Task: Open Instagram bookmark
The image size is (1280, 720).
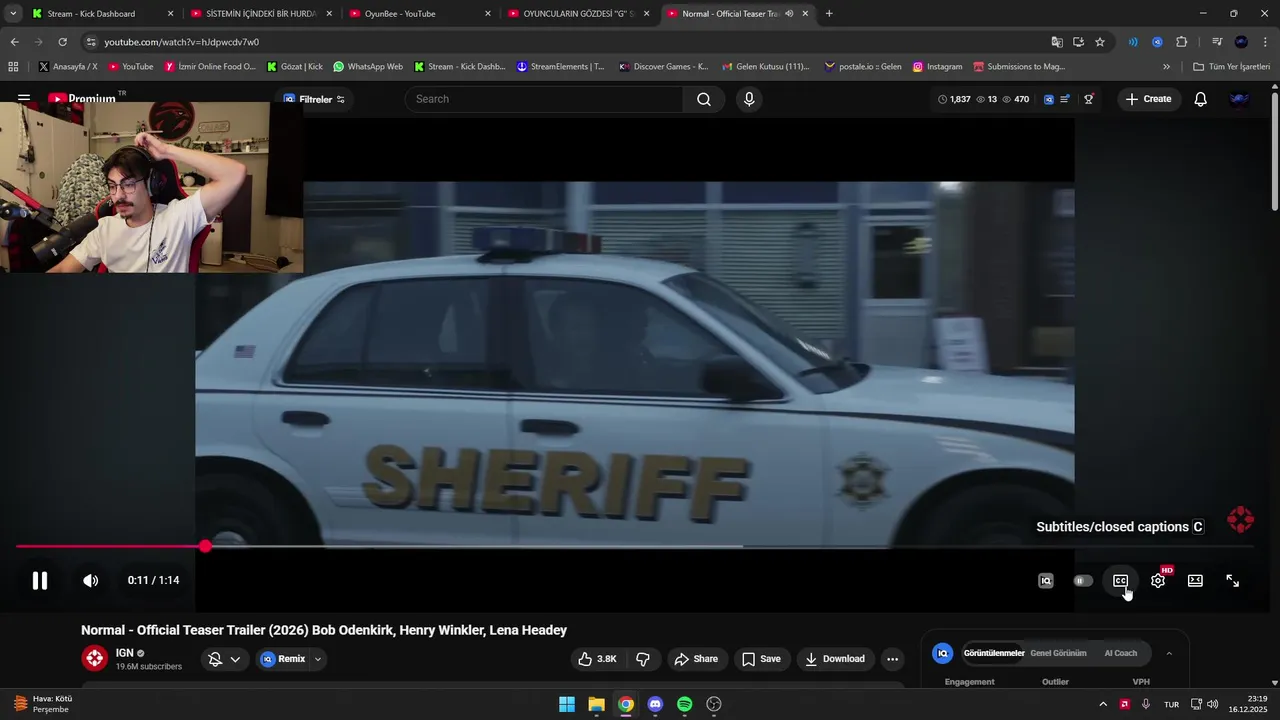Action: point(937,67)
